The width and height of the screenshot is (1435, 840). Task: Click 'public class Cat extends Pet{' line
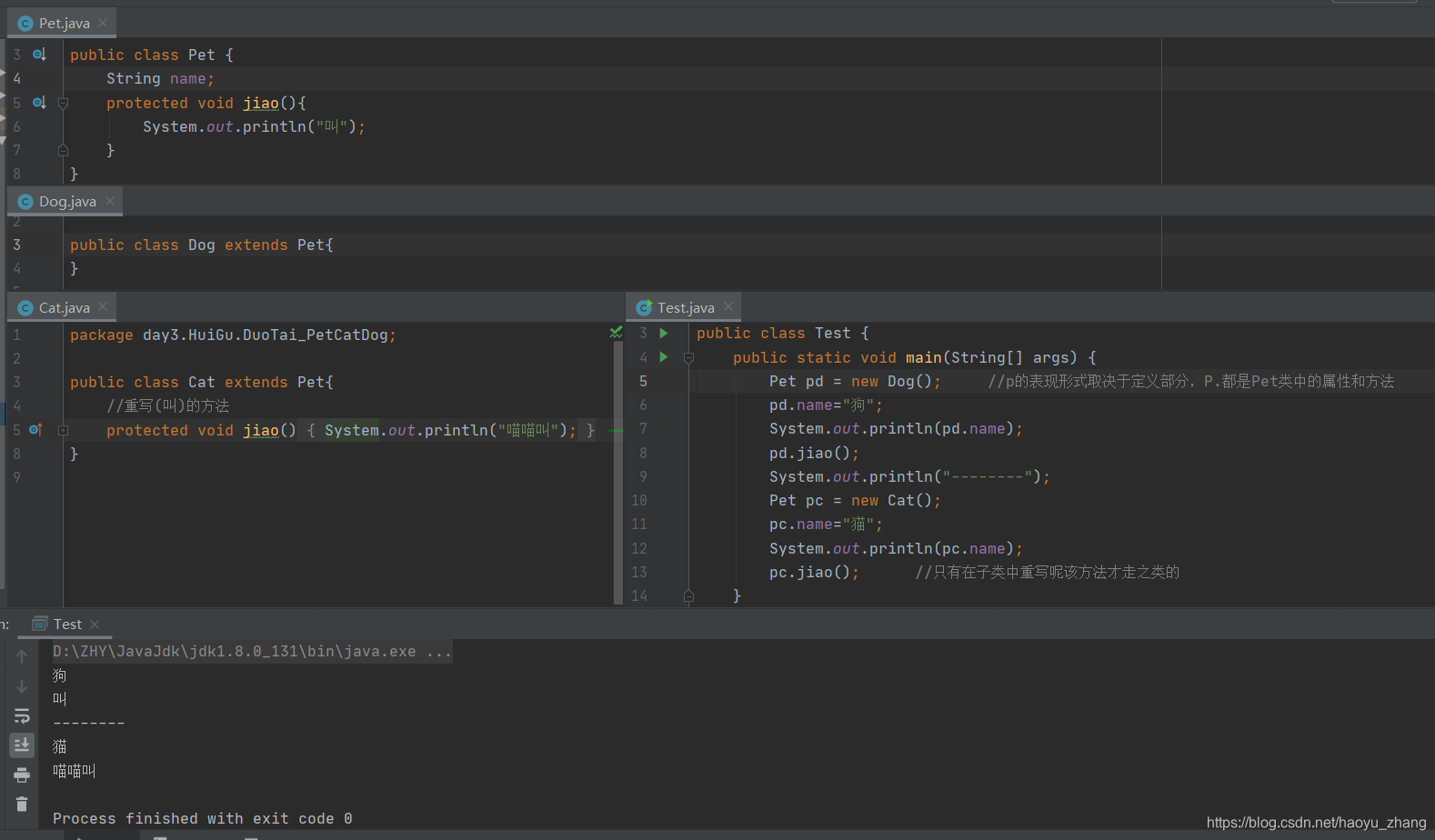[x=202, y=383]
